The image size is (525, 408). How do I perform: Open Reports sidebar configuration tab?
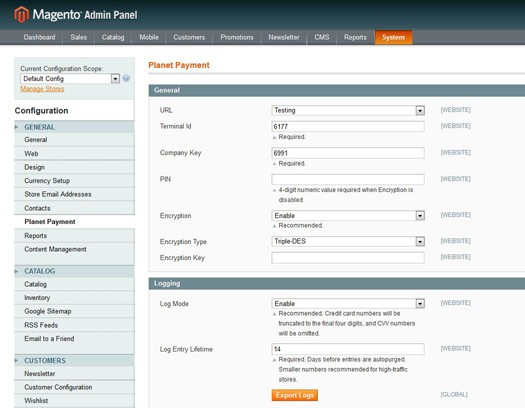click(x=74, y=236)
